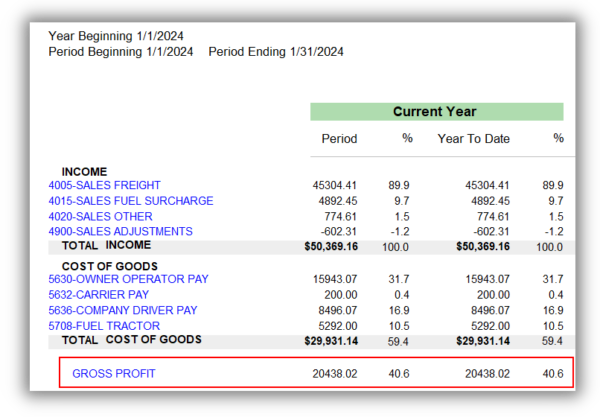Open the 5636-COMPANY DRIVER PAY link
This screenshot has width=600, height=417.
click(x=122, y=310)
